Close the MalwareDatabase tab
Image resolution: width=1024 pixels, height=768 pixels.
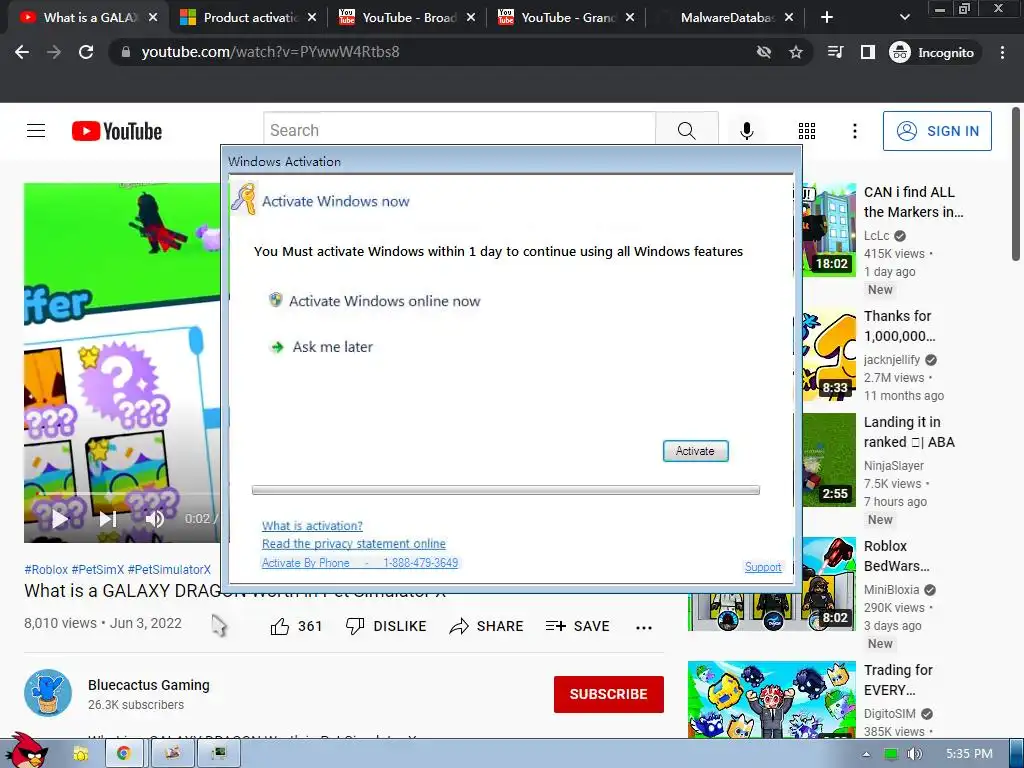[x=789, y=18]
